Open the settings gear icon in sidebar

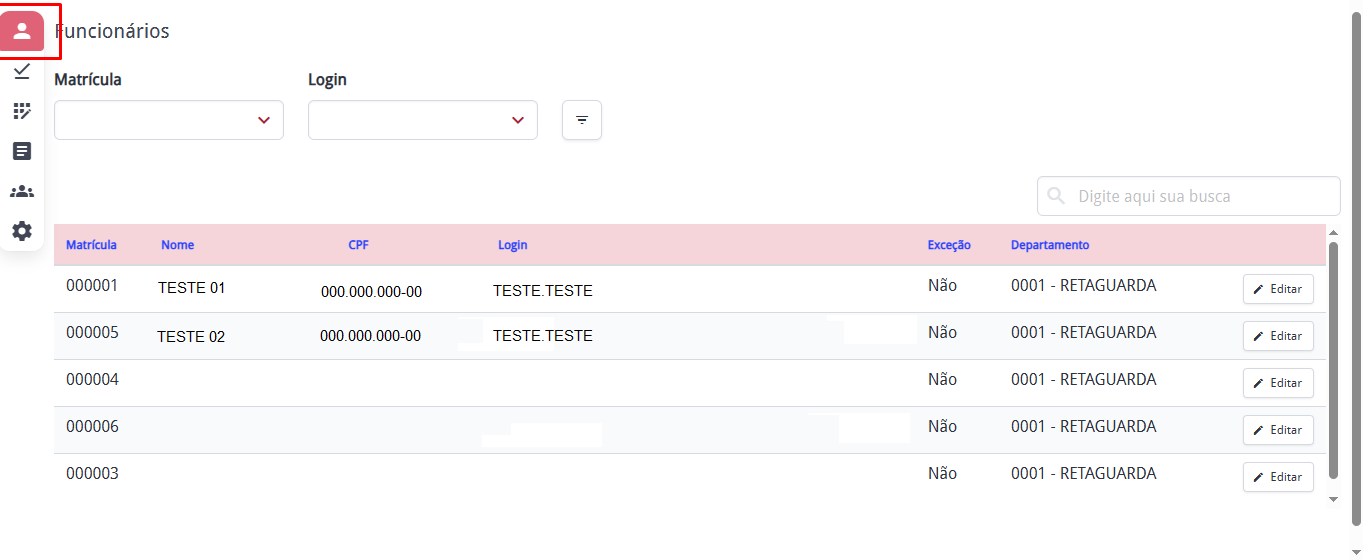[22, 231]
